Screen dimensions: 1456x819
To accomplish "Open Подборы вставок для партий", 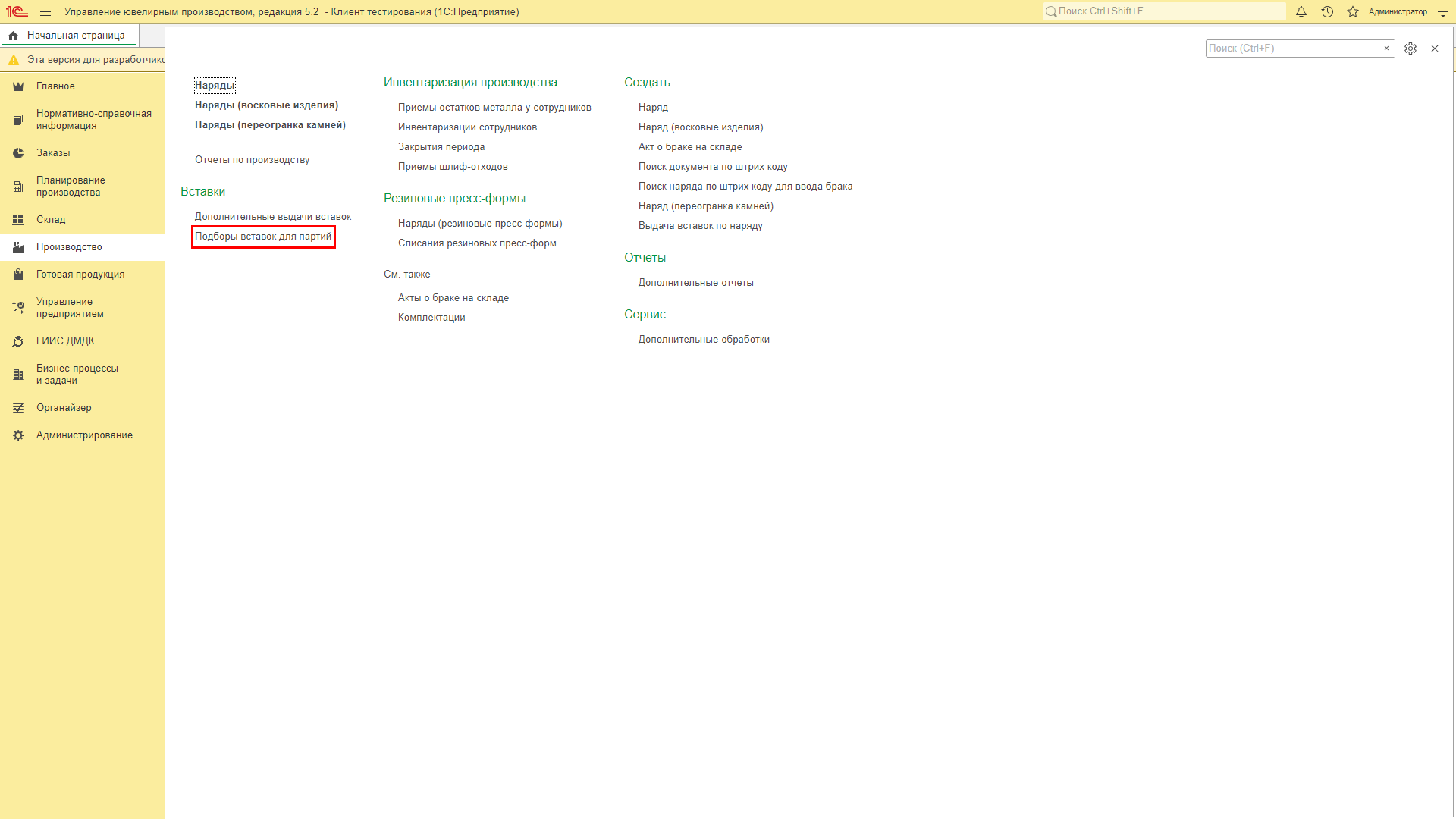I will tap(263, 237).
